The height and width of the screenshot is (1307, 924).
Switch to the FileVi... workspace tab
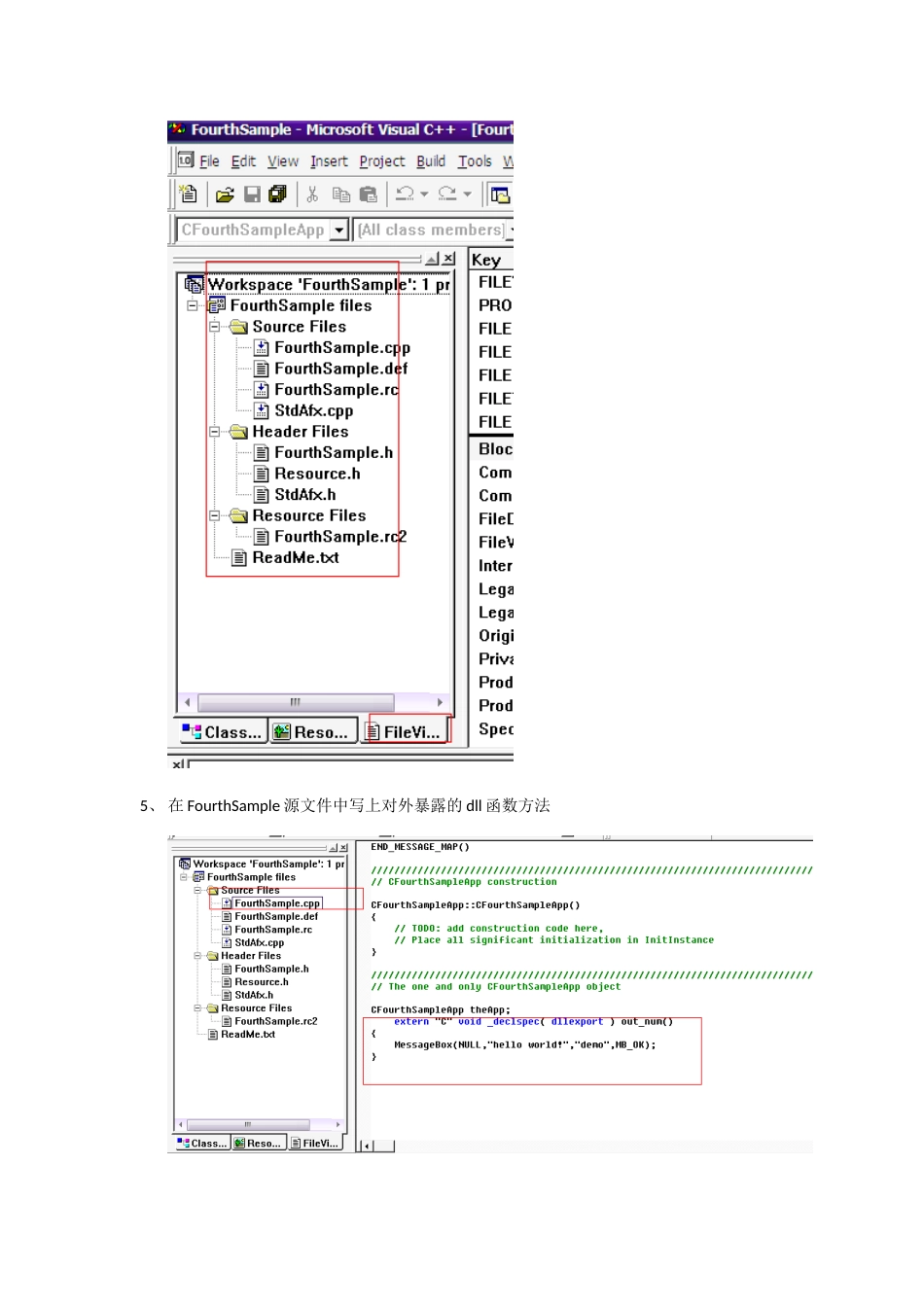pos(404,731)
